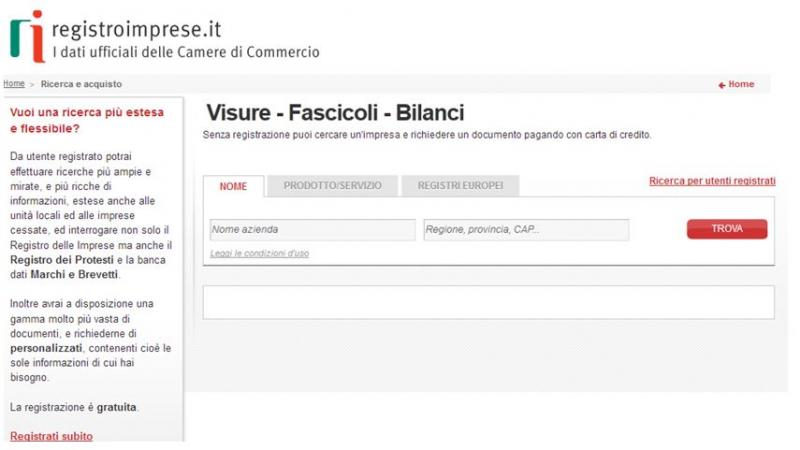Viewport: 800px width, 450px height.
Task: Read 'Leggi le condizioni d'uso' link
Action: 259,254
